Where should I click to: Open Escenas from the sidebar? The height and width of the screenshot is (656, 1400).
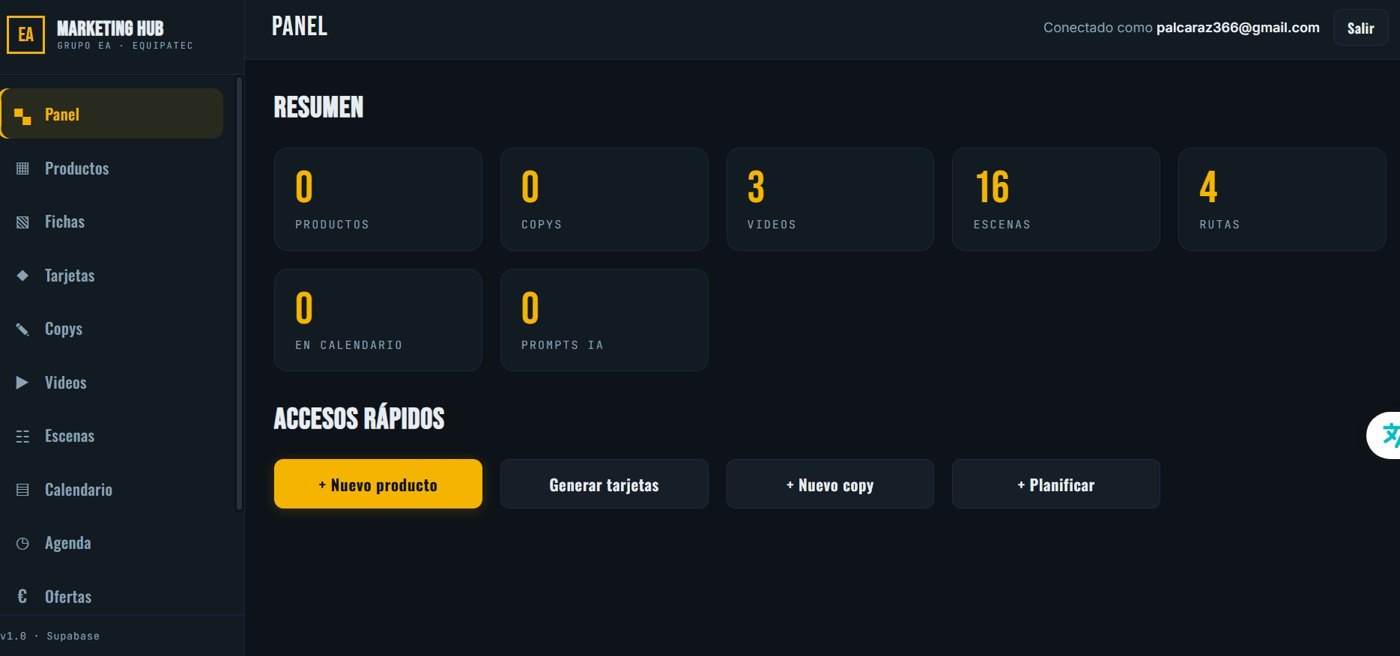pyautogui.click(x=112, y=436)
